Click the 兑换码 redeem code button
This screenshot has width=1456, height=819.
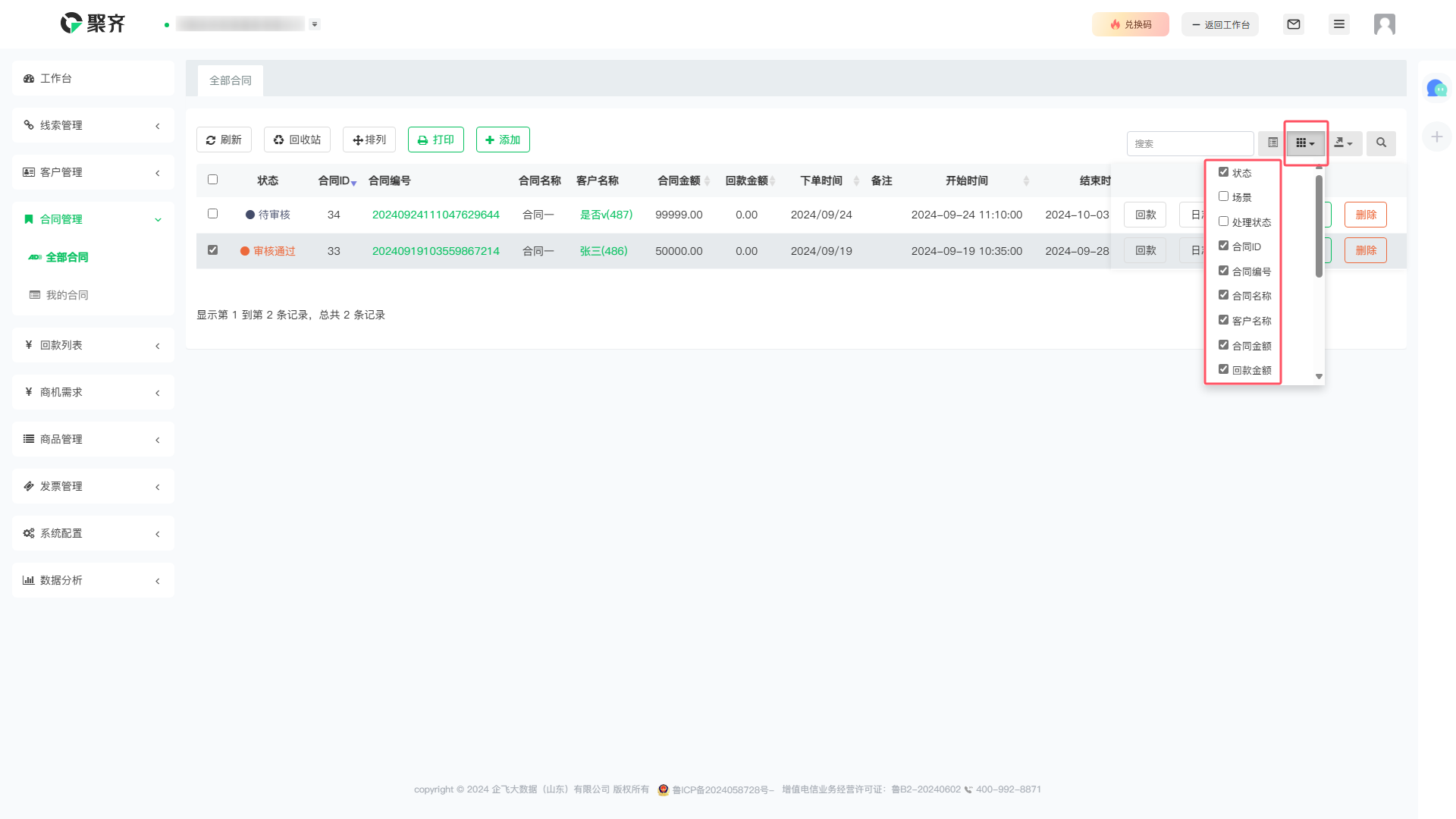coord(1131,24)
